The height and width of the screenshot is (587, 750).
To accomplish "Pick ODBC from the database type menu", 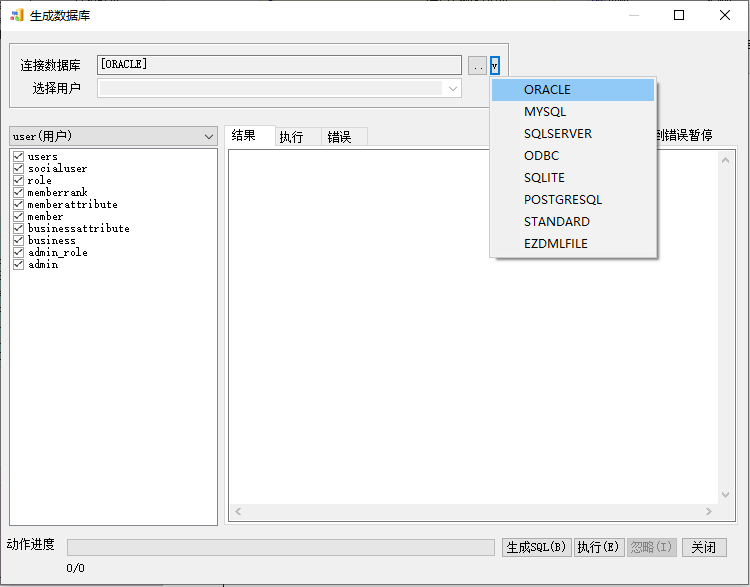I will pyautogui.click(x=573, y=156).
